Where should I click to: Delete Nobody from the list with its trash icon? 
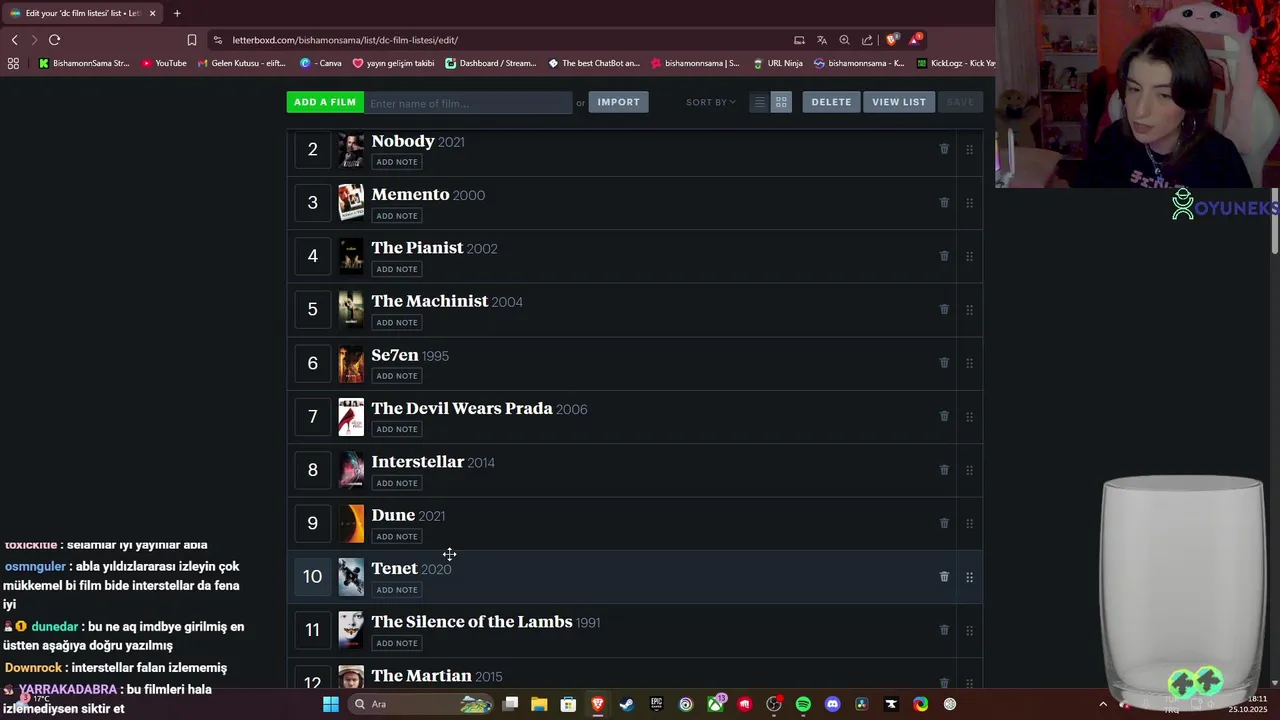tap(944, 149)
